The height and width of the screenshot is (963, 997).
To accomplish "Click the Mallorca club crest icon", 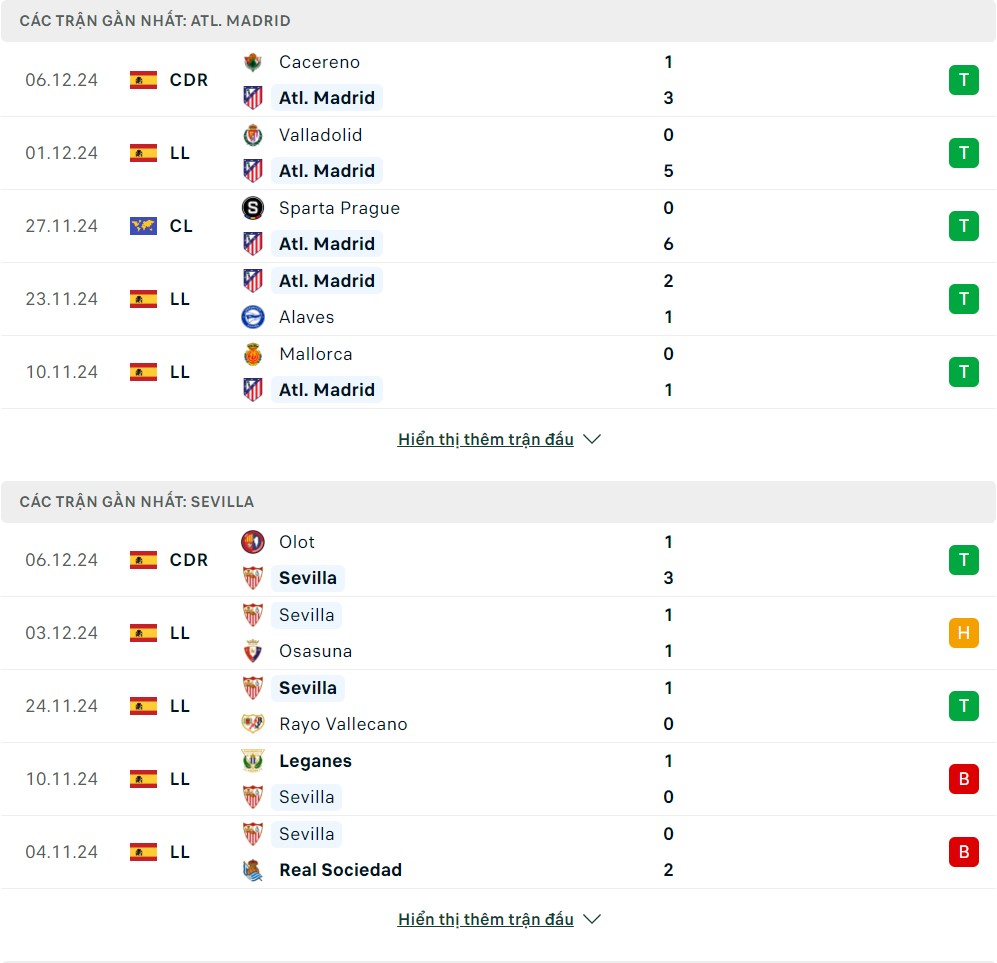I will coord(253,354).
